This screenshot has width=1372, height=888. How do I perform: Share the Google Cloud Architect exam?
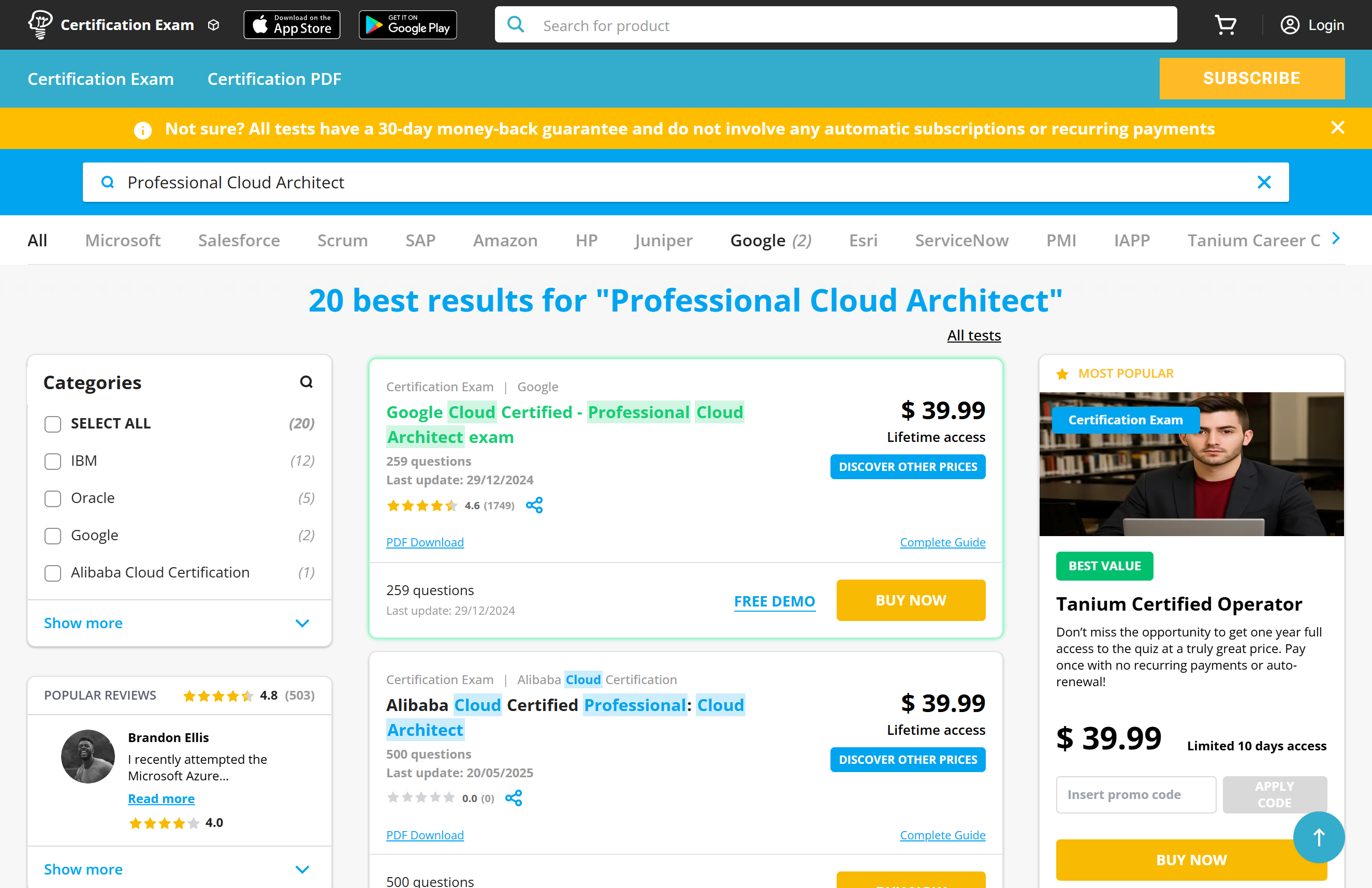[534, 506]
